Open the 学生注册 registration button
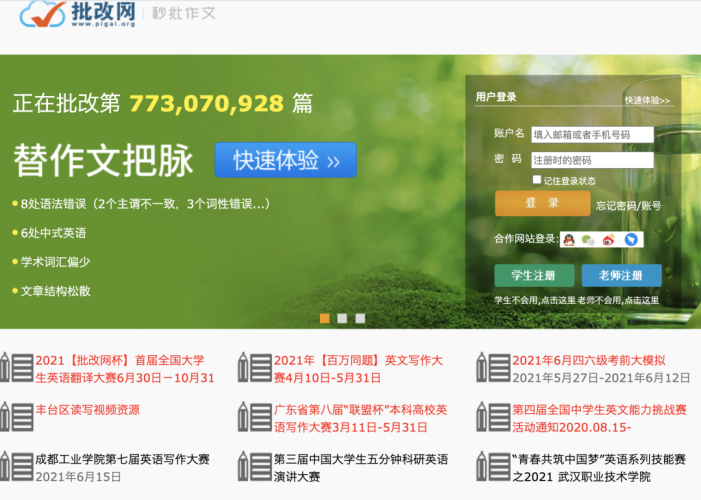The height and width of the screenshot is (500, 701). point(534,275)
